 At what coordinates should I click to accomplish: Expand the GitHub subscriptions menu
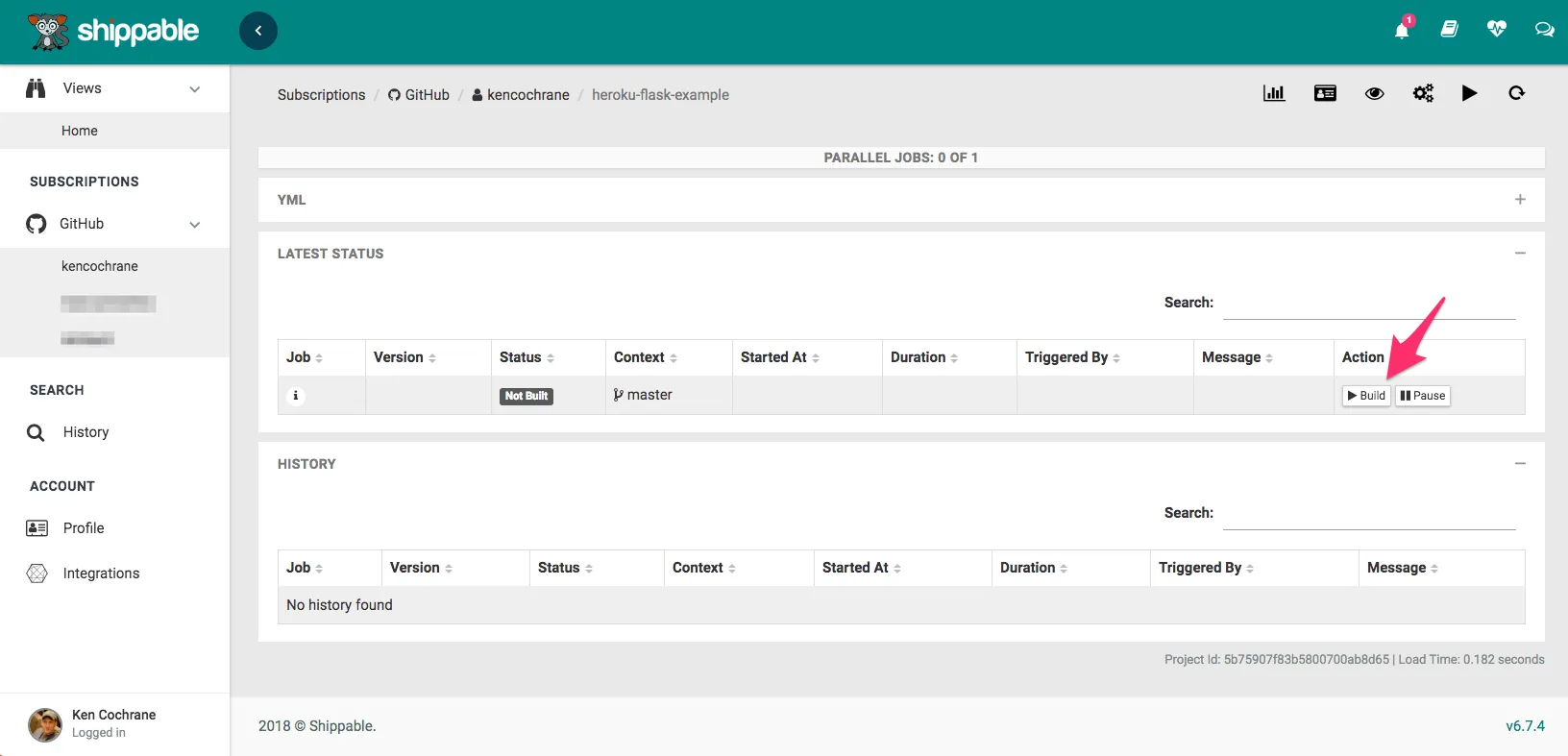pyautogui.click(x=115, y=224)
